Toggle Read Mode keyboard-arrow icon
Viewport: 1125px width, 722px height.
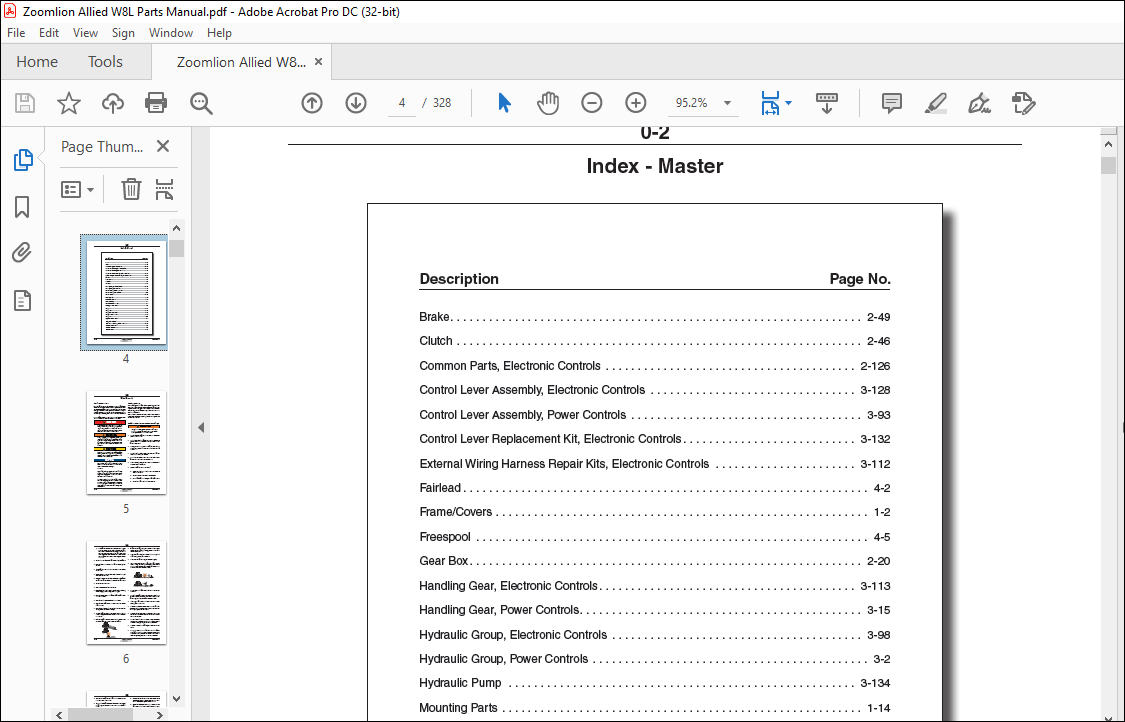pos(827,103)
